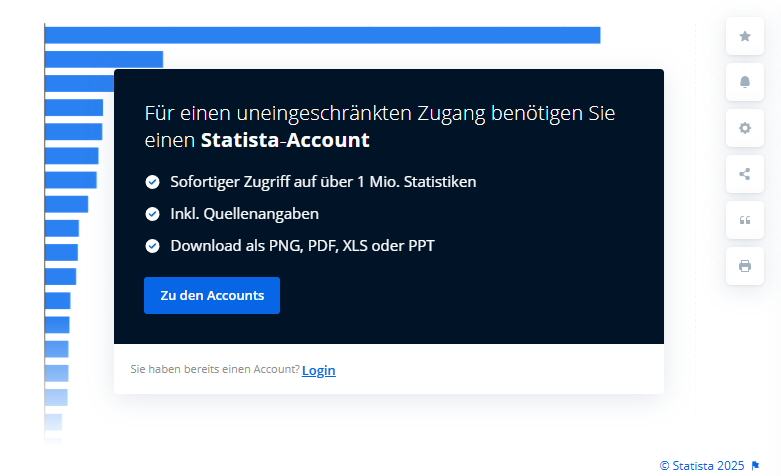
Task: Click the print icon
Action: (744, 266)
